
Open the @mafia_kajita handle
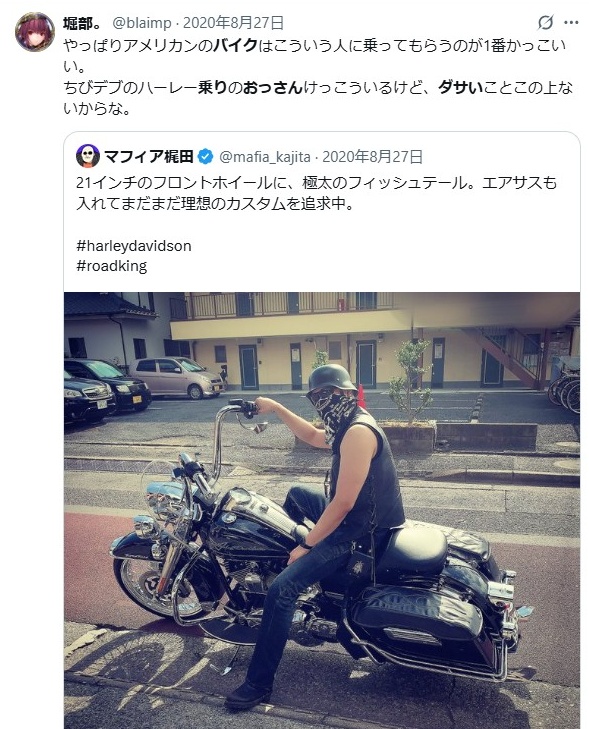pos(265,157)
